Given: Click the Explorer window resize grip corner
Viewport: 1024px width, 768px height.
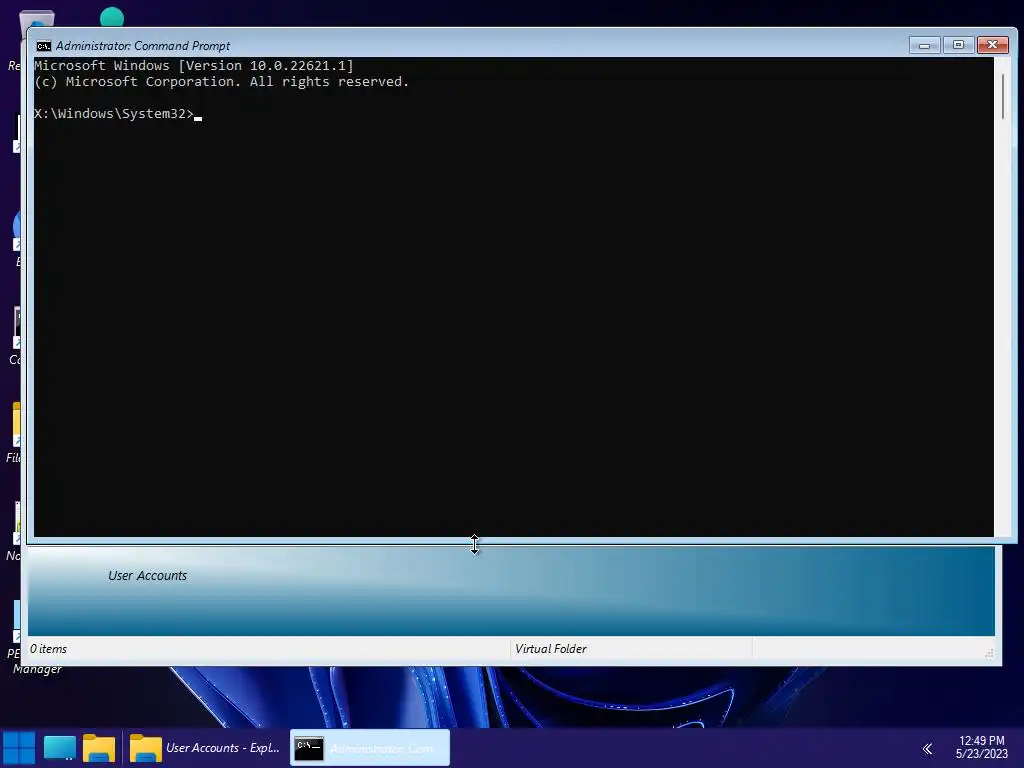Looking at the screenshot, I should [x=989, y=653].
